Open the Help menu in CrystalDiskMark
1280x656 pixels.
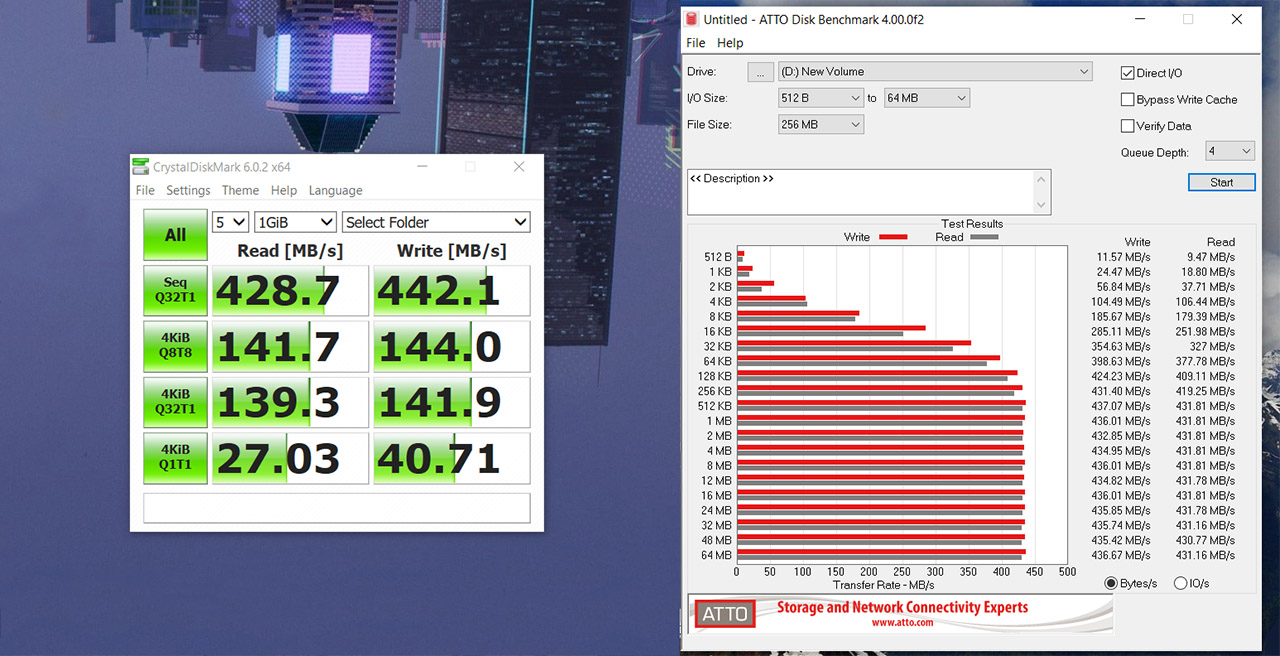[x=284, y=190]
